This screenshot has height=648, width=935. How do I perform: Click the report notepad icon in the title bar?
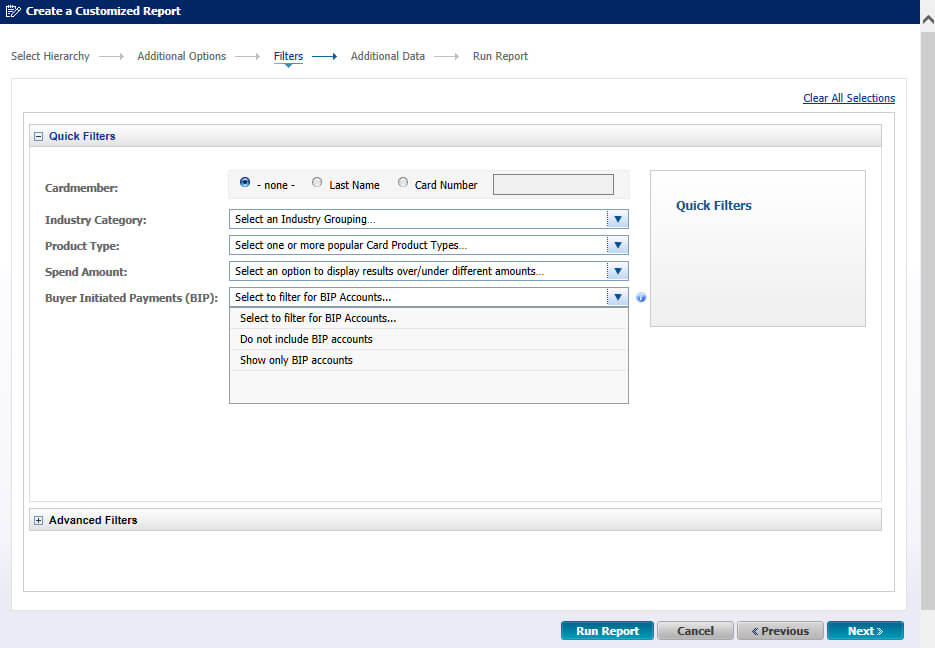(11, 11)
